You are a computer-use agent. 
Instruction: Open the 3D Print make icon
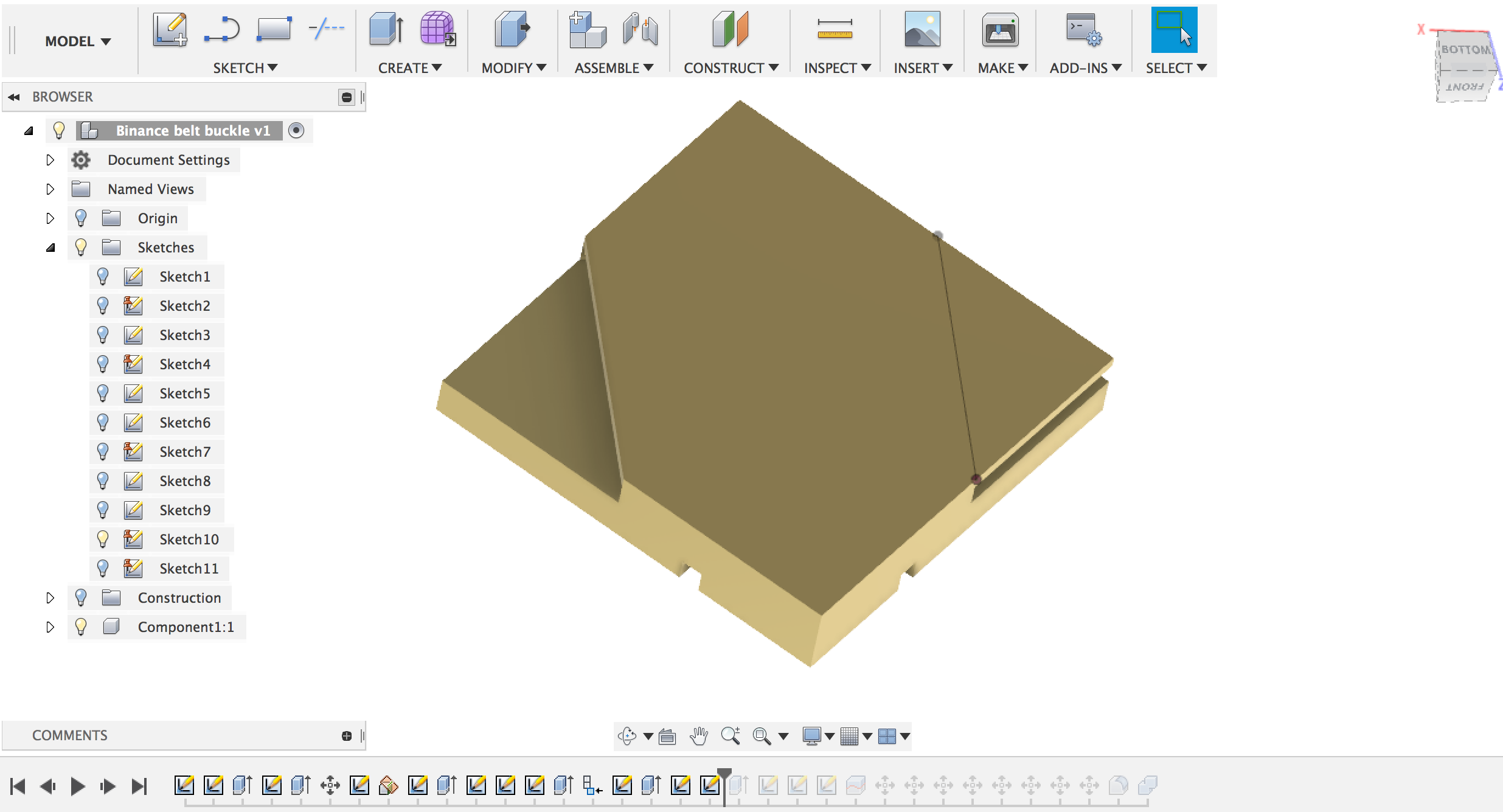pos(999,30)
